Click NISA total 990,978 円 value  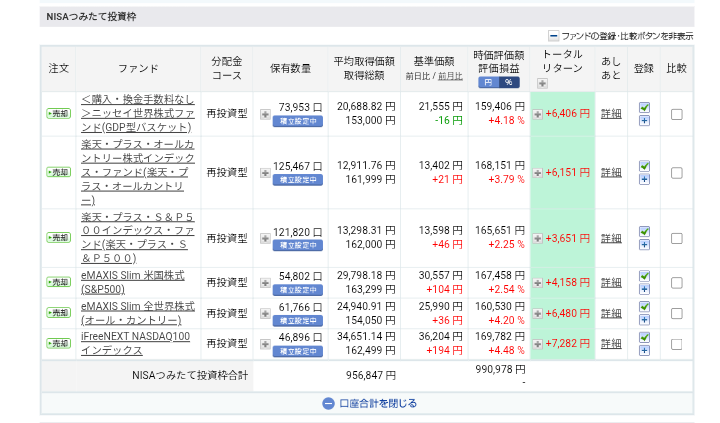click(x=500, y=369)
